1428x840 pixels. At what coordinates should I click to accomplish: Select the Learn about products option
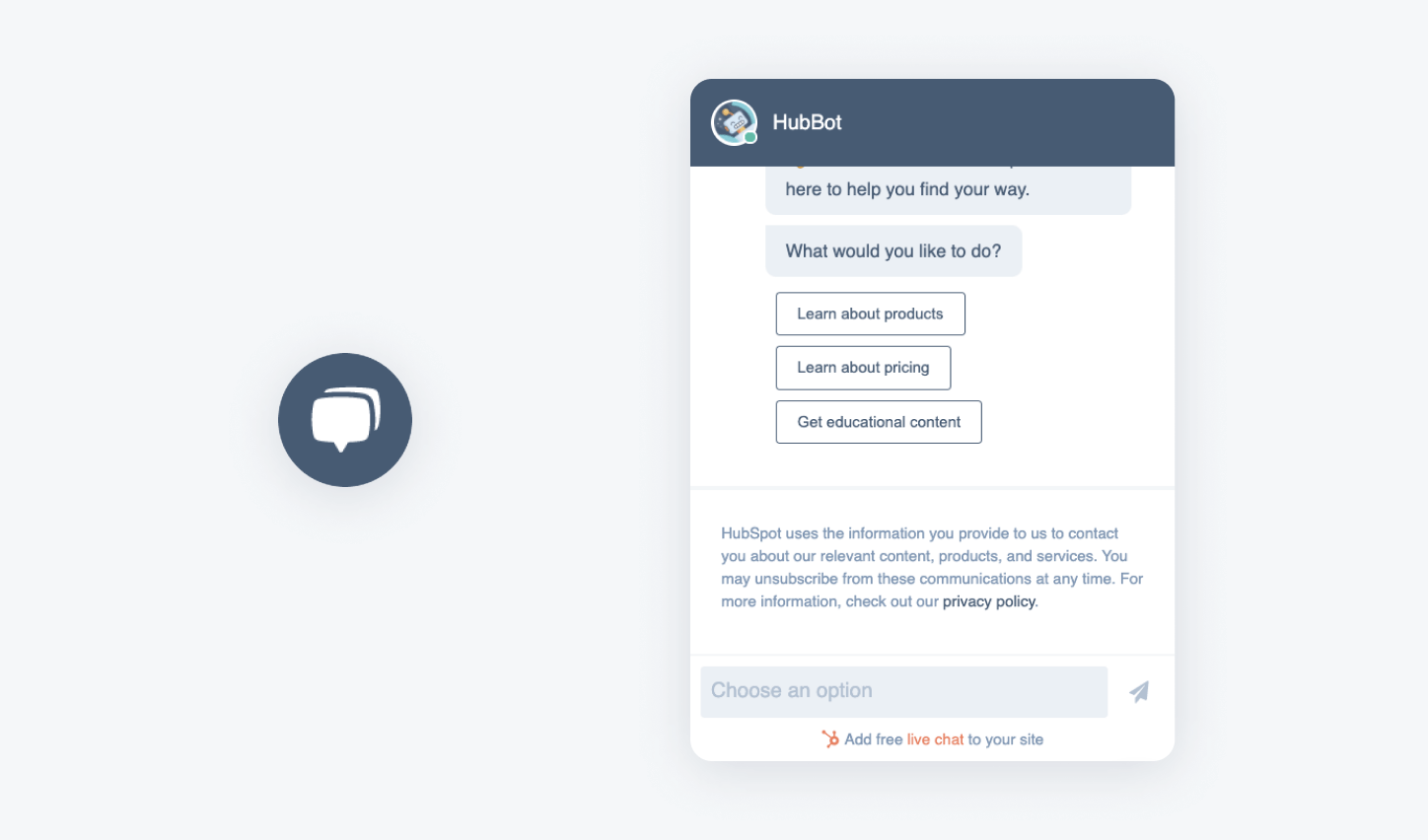click(870, 314)
